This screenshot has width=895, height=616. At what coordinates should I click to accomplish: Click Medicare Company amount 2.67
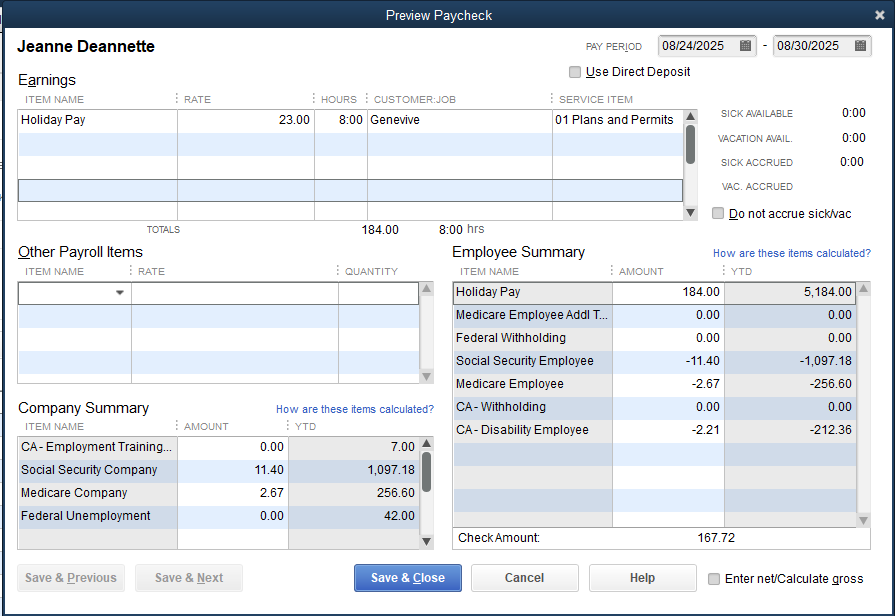click(233, 493)
